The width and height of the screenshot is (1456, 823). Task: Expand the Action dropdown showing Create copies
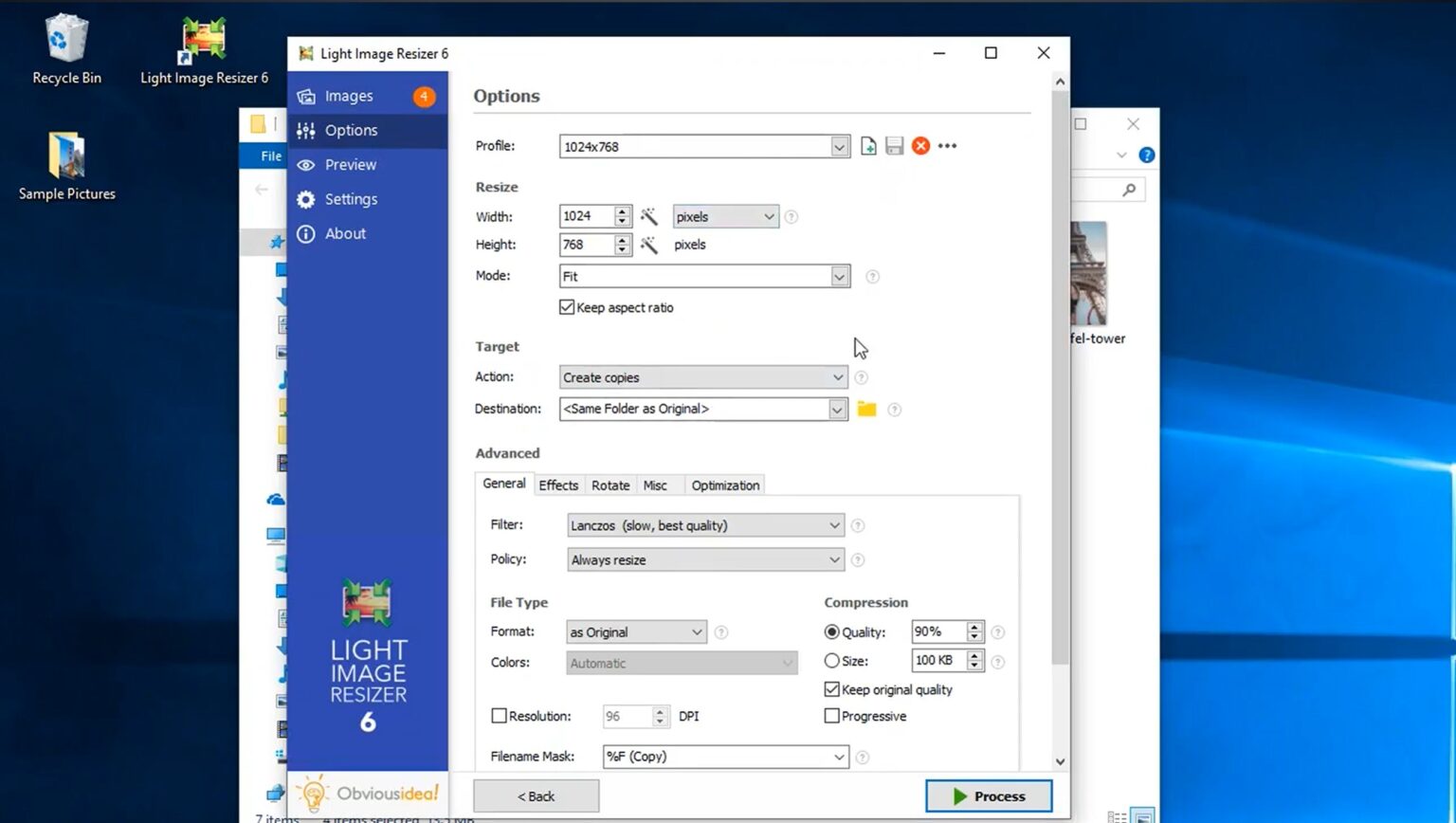836,376
